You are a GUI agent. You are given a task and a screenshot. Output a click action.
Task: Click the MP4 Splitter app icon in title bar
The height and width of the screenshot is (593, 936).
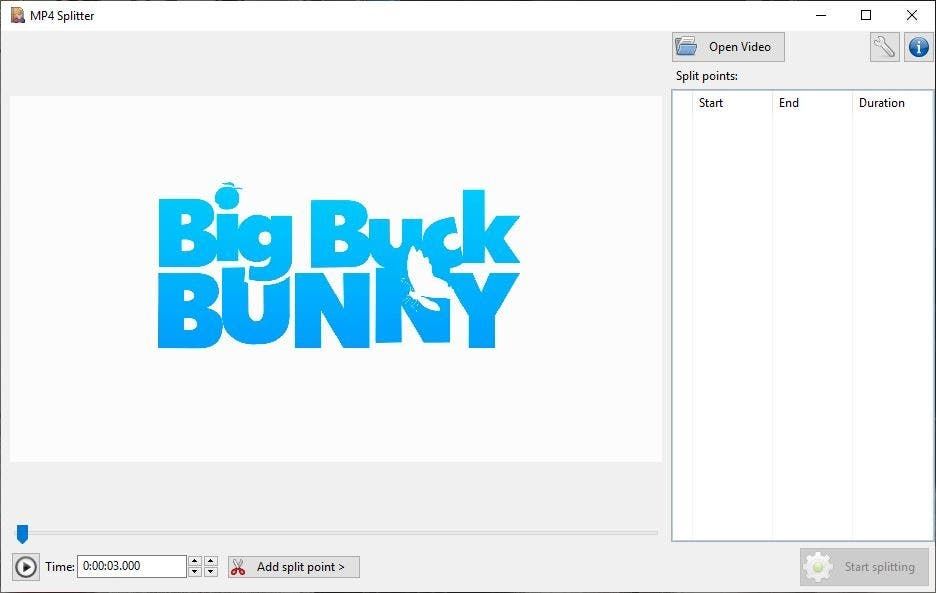(17, 16)
